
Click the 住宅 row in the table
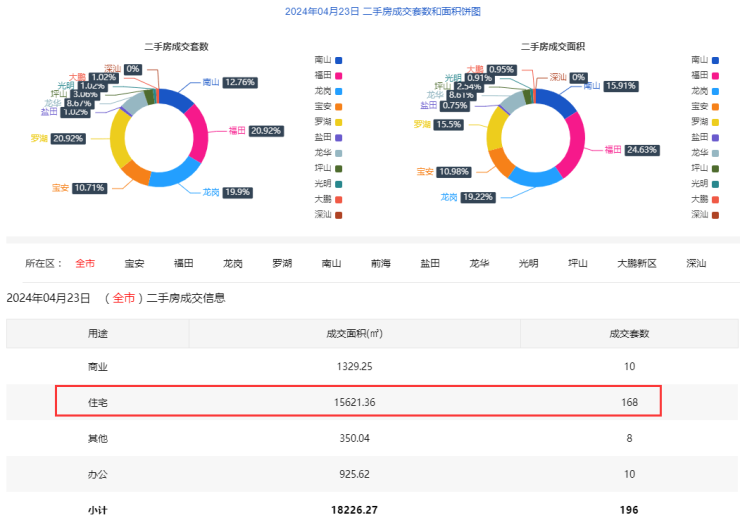click(x=357, y=401)
